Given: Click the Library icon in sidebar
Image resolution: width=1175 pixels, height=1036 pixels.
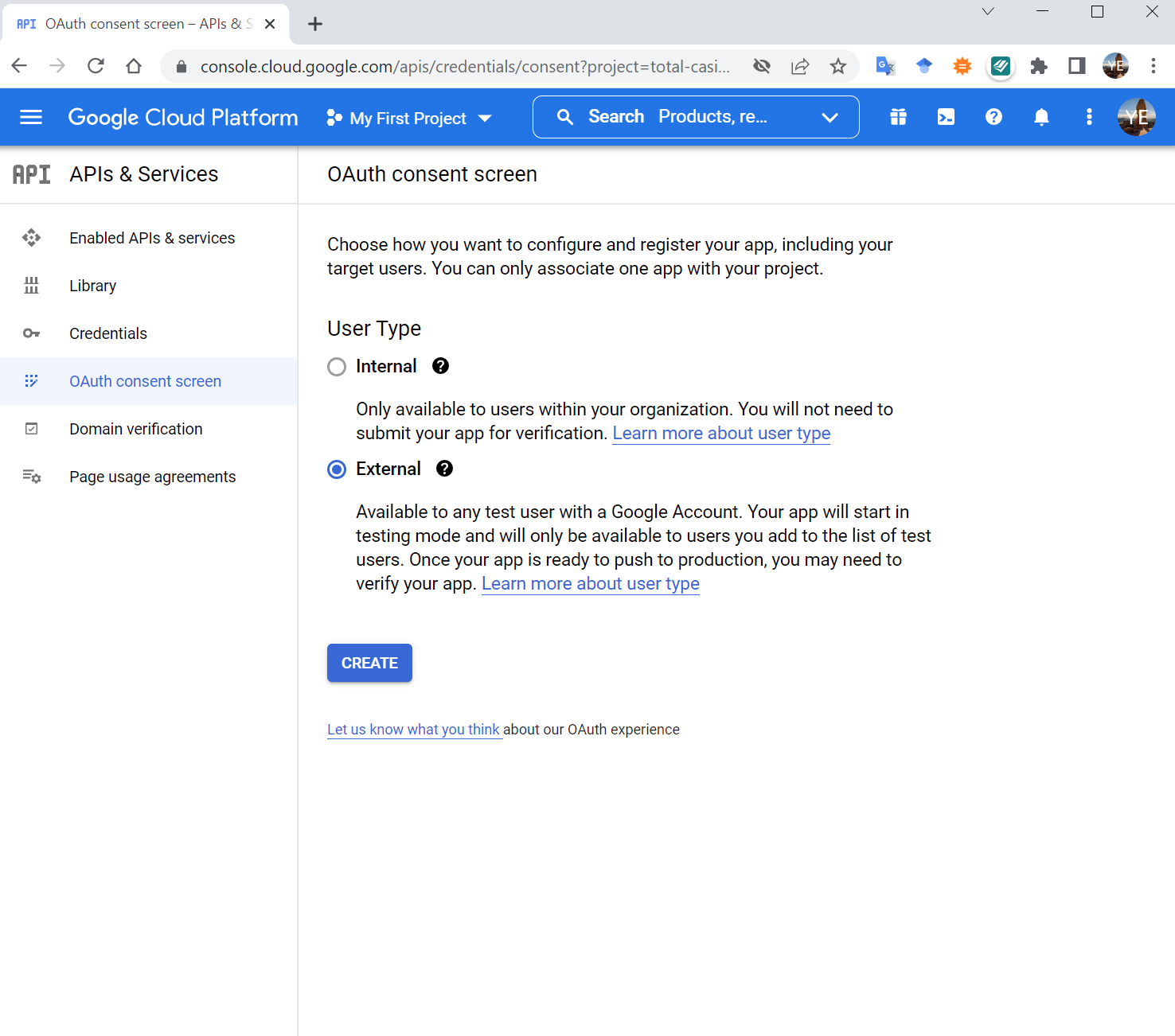Looking at the screenshot, I should coord(31,286).
